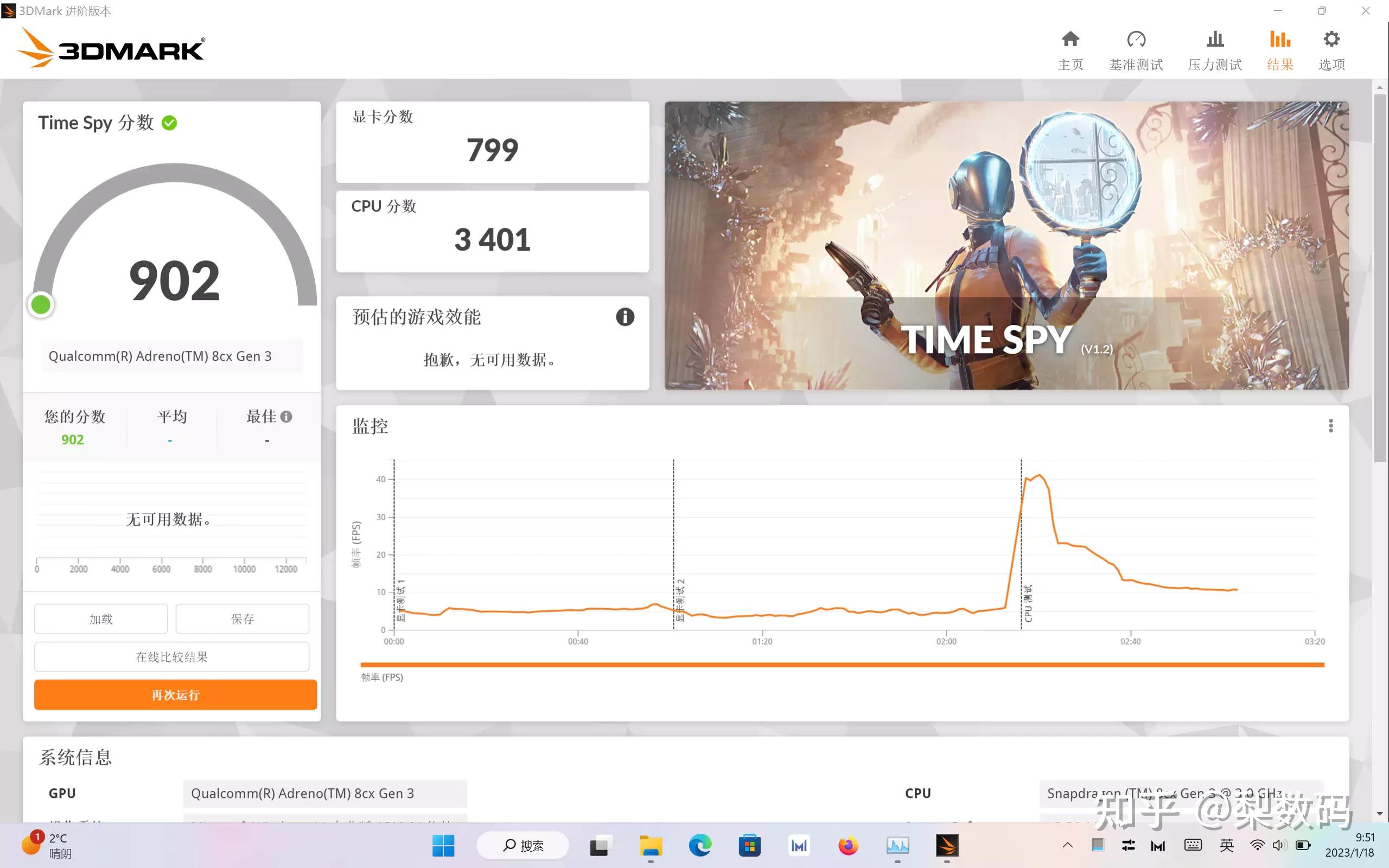This screenshot has height=868, width=1389.
Task: Open the Windows Start menu
Action: [443, 845]
